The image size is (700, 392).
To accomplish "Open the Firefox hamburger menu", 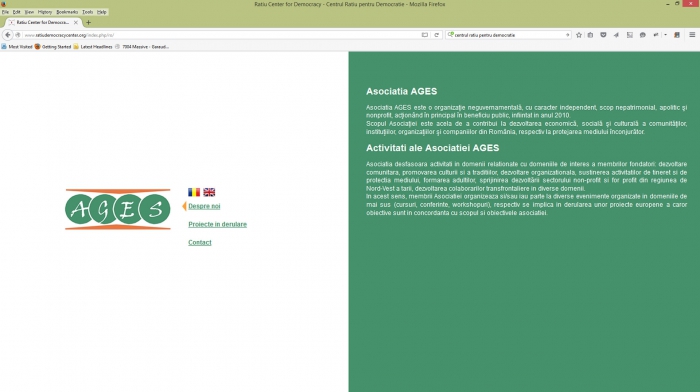I will click(x=692, y=35).
